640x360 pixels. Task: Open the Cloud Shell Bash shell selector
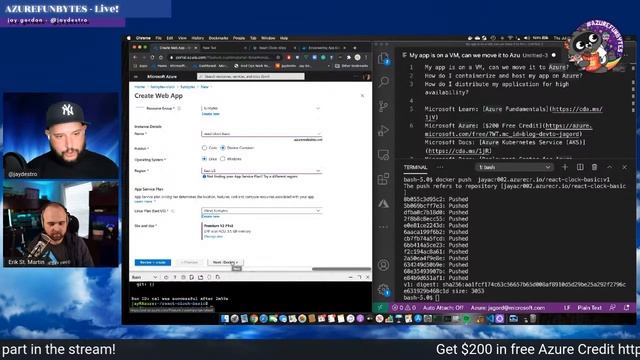pos(144,277)
